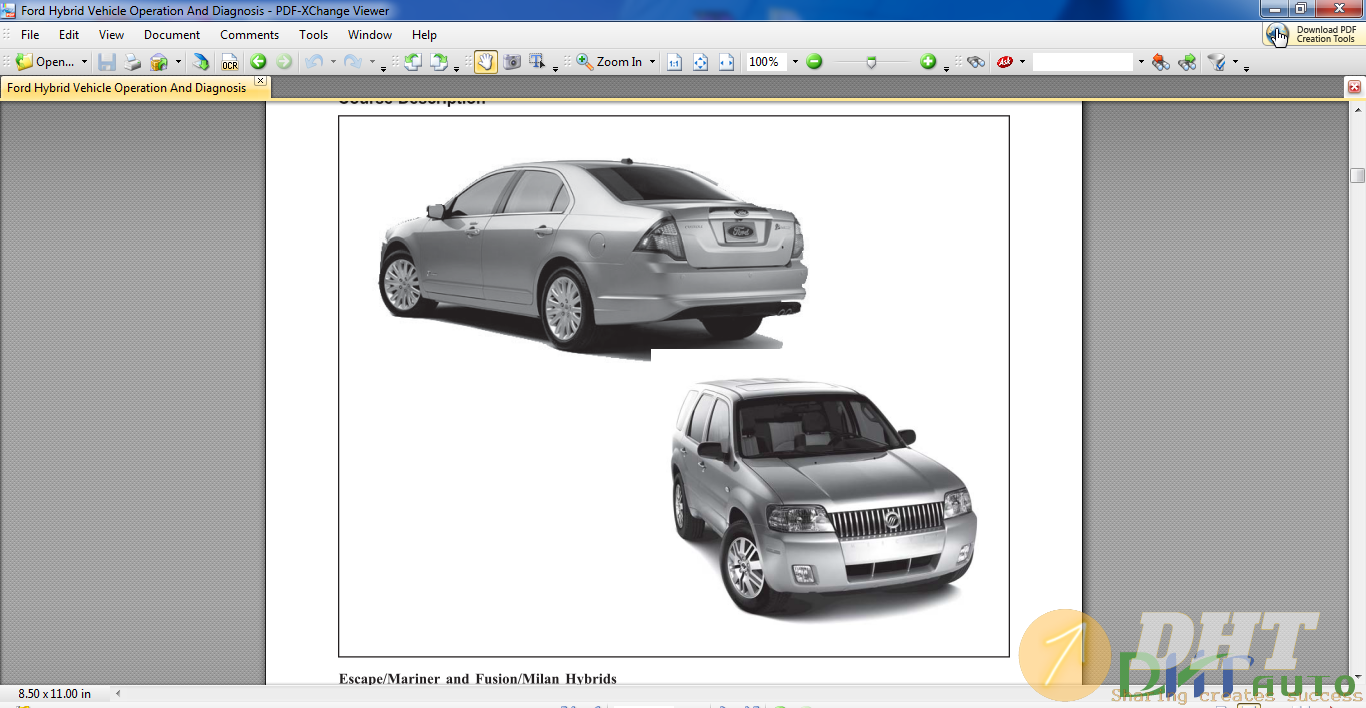Image resolution: width=1366 pixels, height=708 pixels.
Task: Close the Ford Hybrid Vehicle document tab
Action: click(260, 81)
